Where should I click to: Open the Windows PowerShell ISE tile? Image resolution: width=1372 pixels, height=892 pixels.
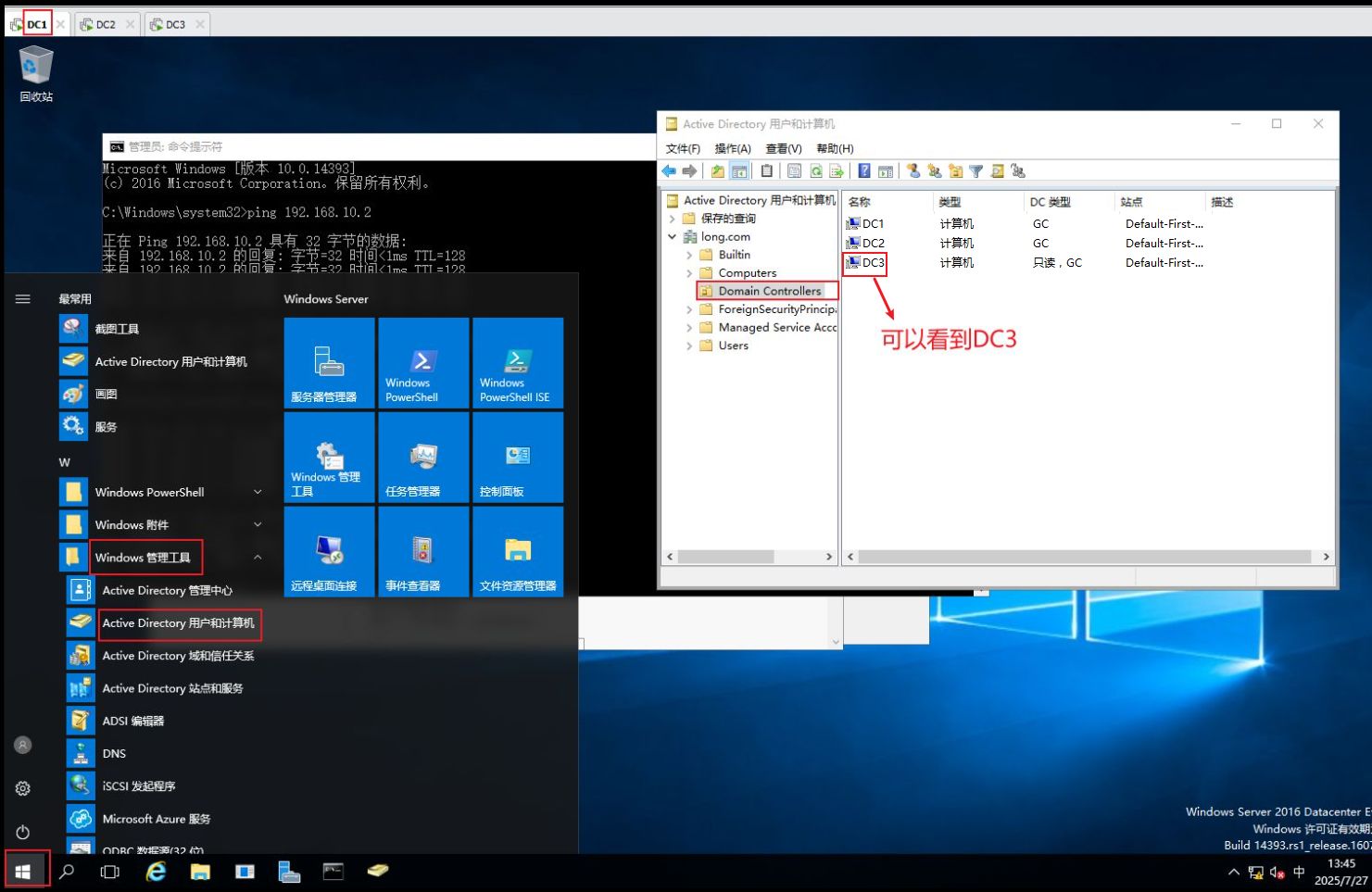point(518,363)
